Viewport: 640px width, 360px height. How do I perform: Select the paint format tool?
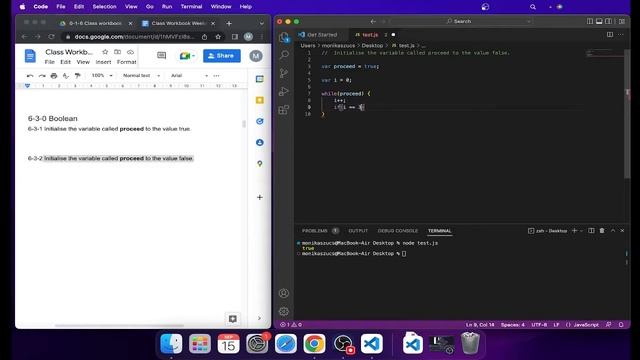(78, 76)
